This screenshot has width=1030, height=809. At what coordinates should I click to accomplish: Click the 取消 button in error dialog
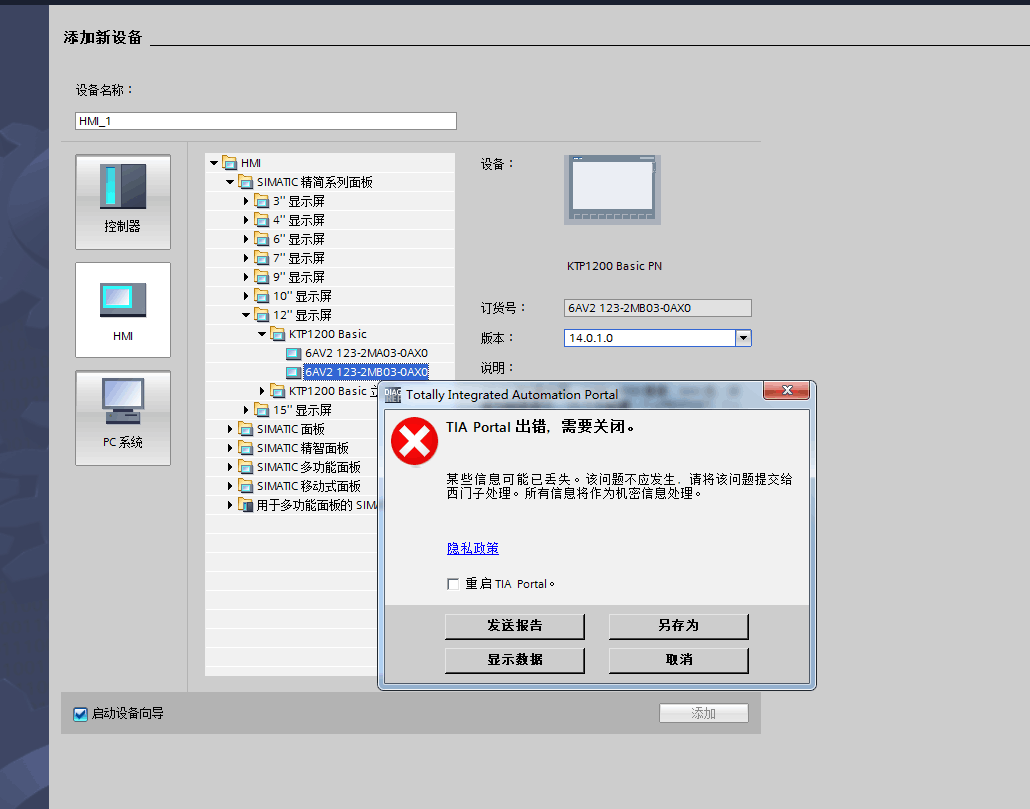pyautogui.click(x=679, y=661)
